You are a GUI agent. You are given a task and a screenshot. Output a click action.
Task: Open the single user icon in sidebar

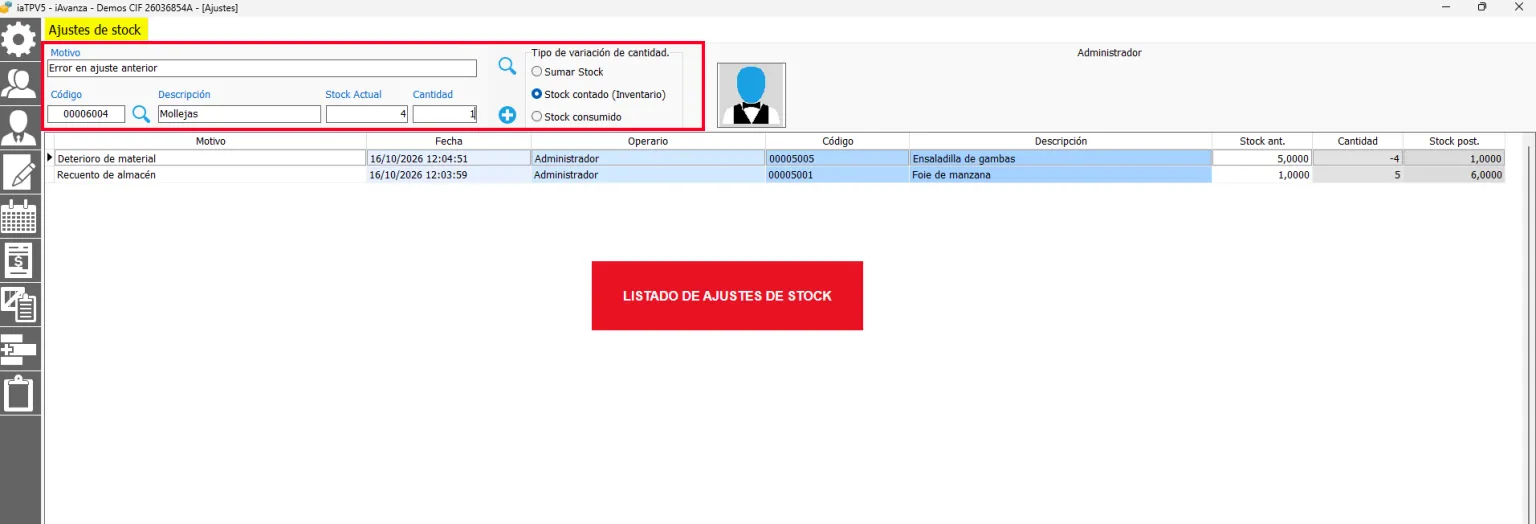[x=20, y=127]
